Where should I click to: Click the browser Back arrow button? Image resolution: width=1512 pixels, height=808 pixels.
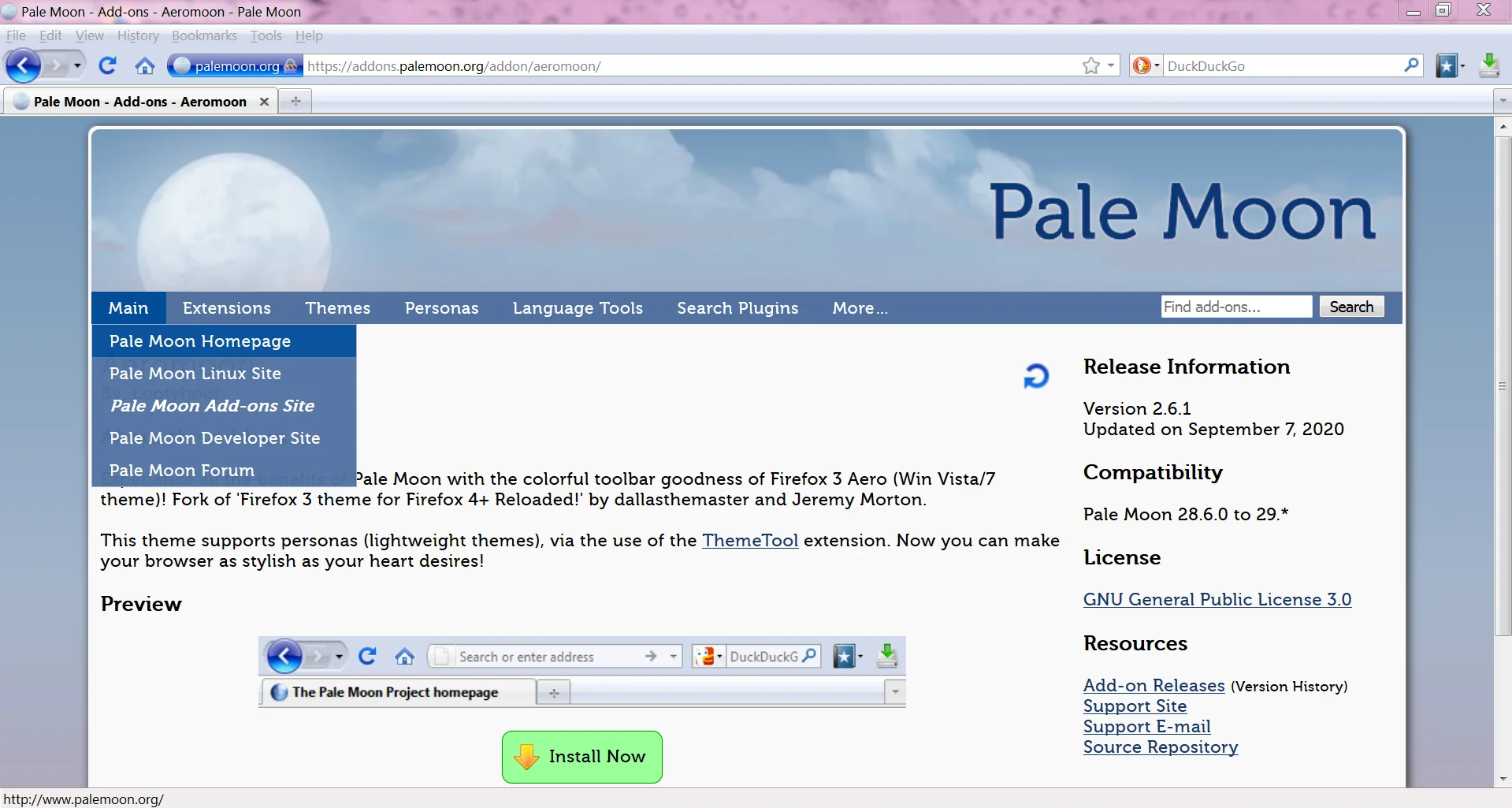pyautogui.click(x=24, y=65)
